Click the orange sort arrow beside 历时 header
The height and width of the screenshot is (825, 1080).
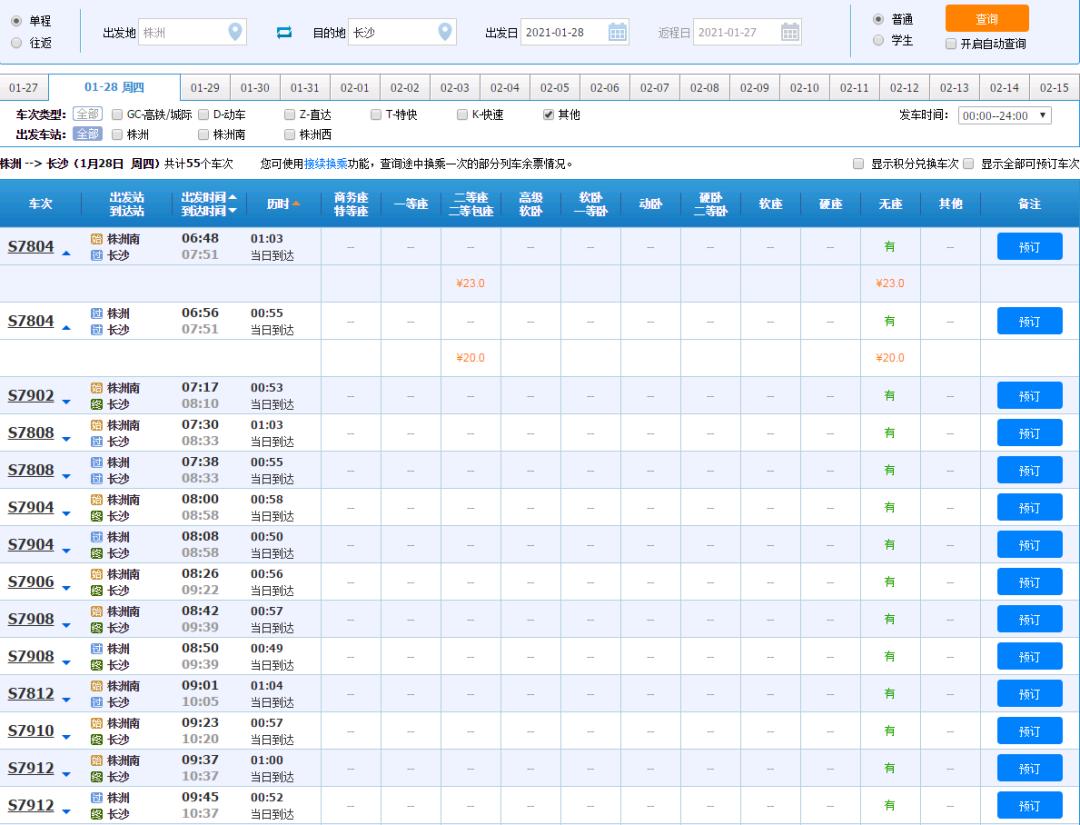click(296, 204)
